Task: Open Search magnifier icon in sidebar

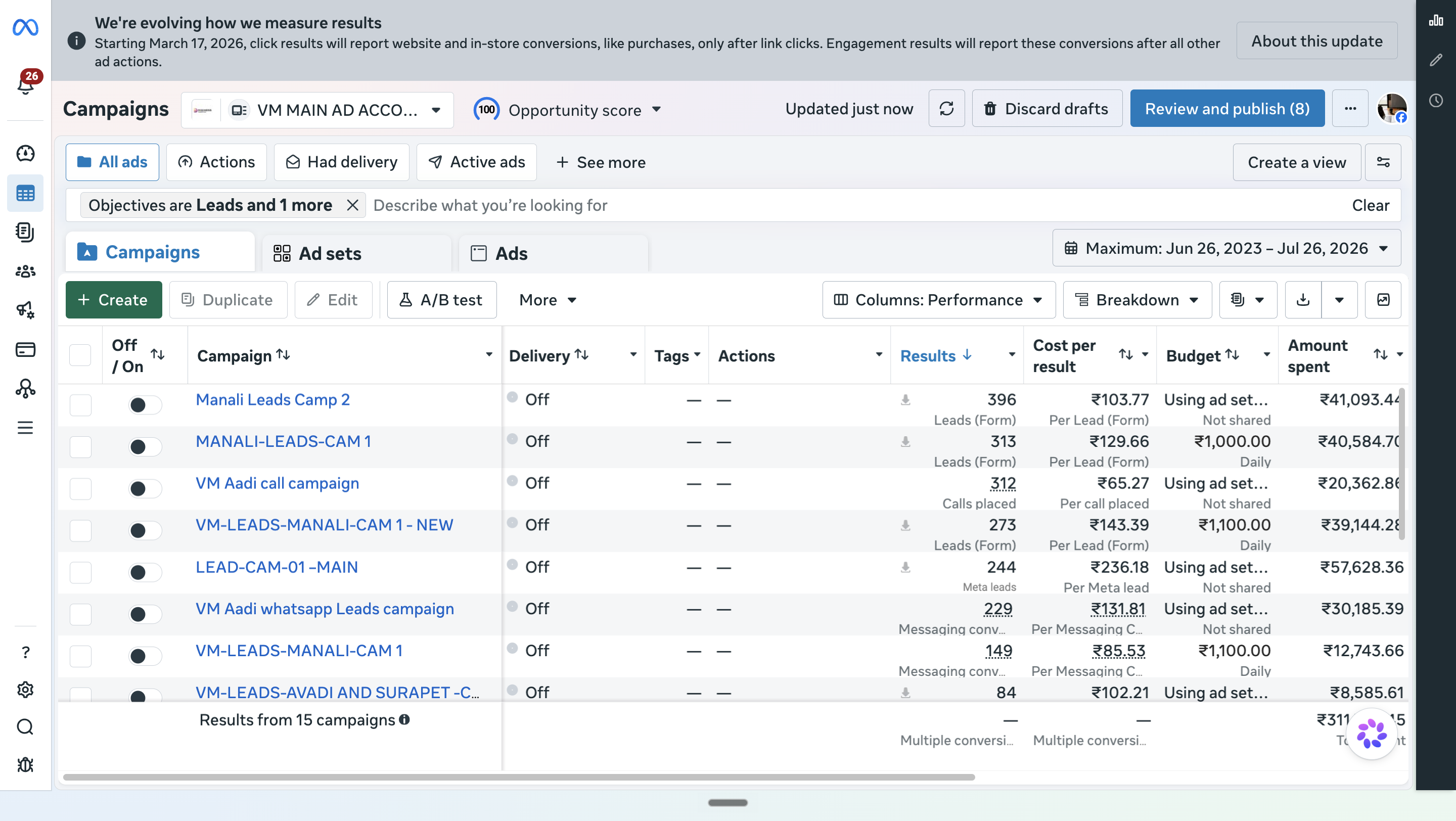Action: tap(25, 726)
